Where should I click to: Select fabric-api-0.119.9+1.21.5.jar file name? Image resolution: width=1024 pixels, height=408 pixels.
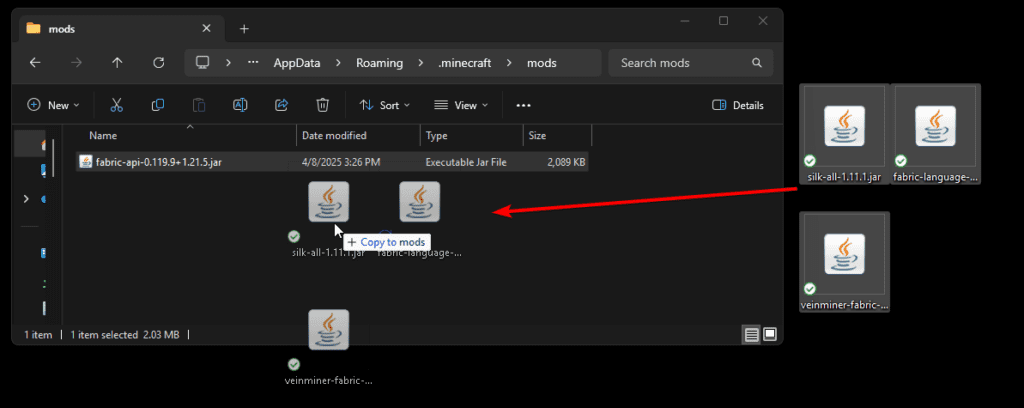pyautogui.click(x=159, y=162)
